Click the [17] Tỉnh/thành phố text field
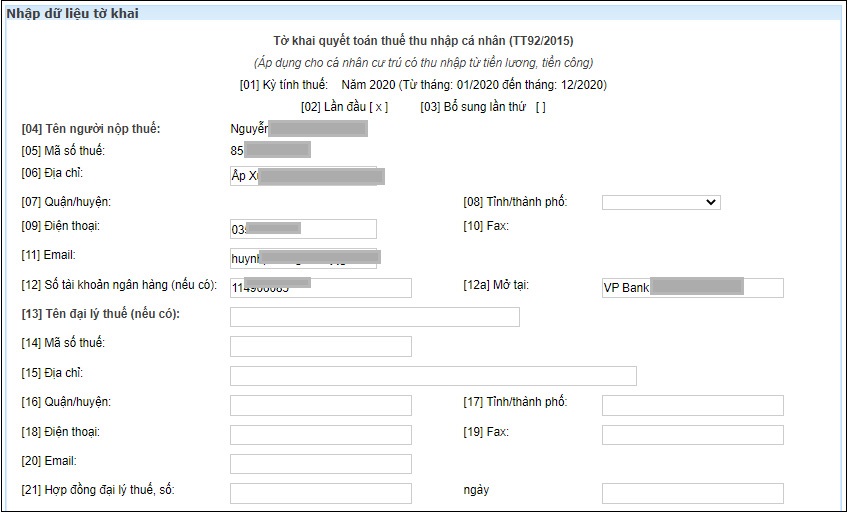 tap(692, 405)
